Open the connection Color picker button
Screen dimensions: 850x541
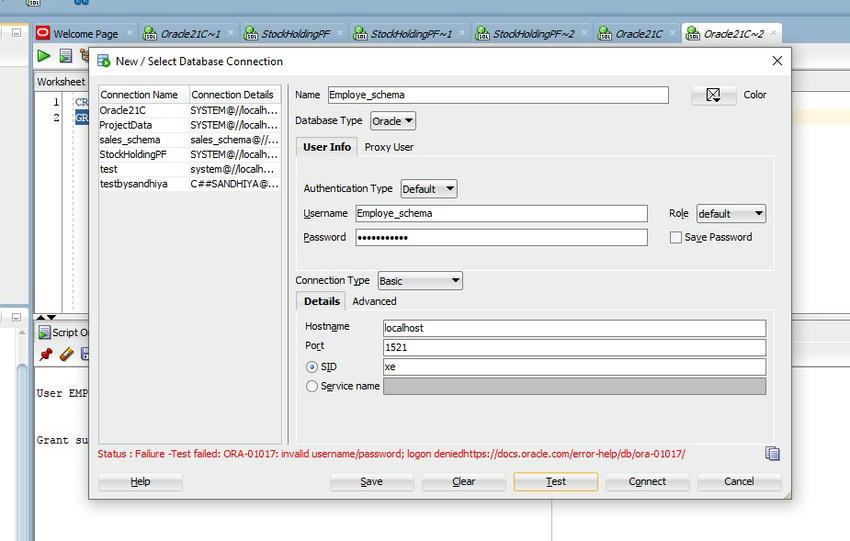coord(713,95)
